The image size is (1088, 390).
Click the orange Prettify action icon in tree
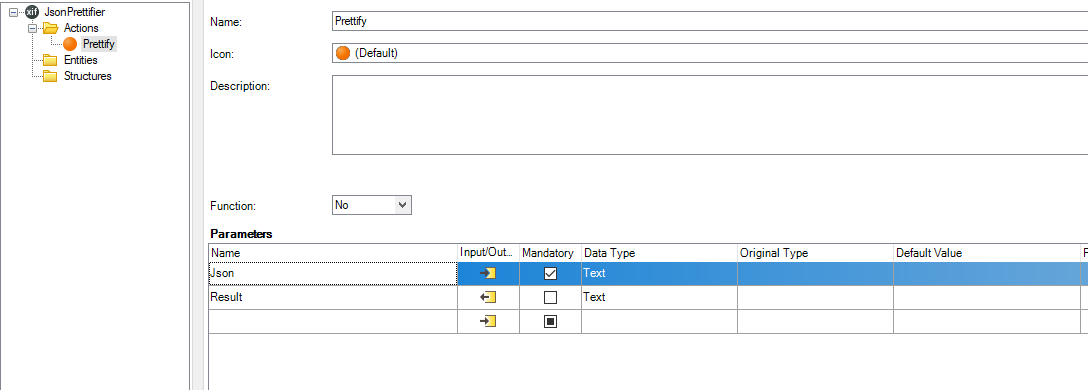click(70, 44)
